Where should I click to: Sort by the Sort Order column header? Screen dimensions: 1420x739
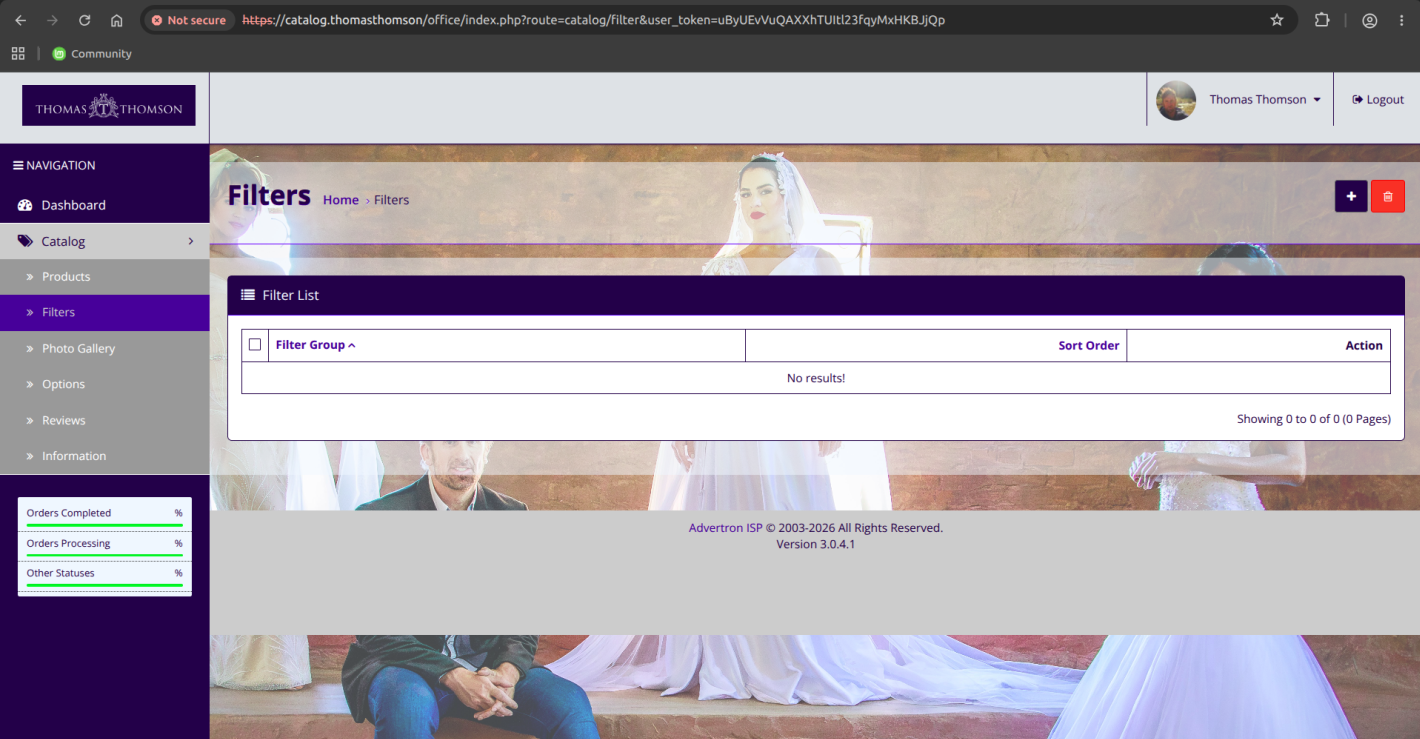(1089, 345)
